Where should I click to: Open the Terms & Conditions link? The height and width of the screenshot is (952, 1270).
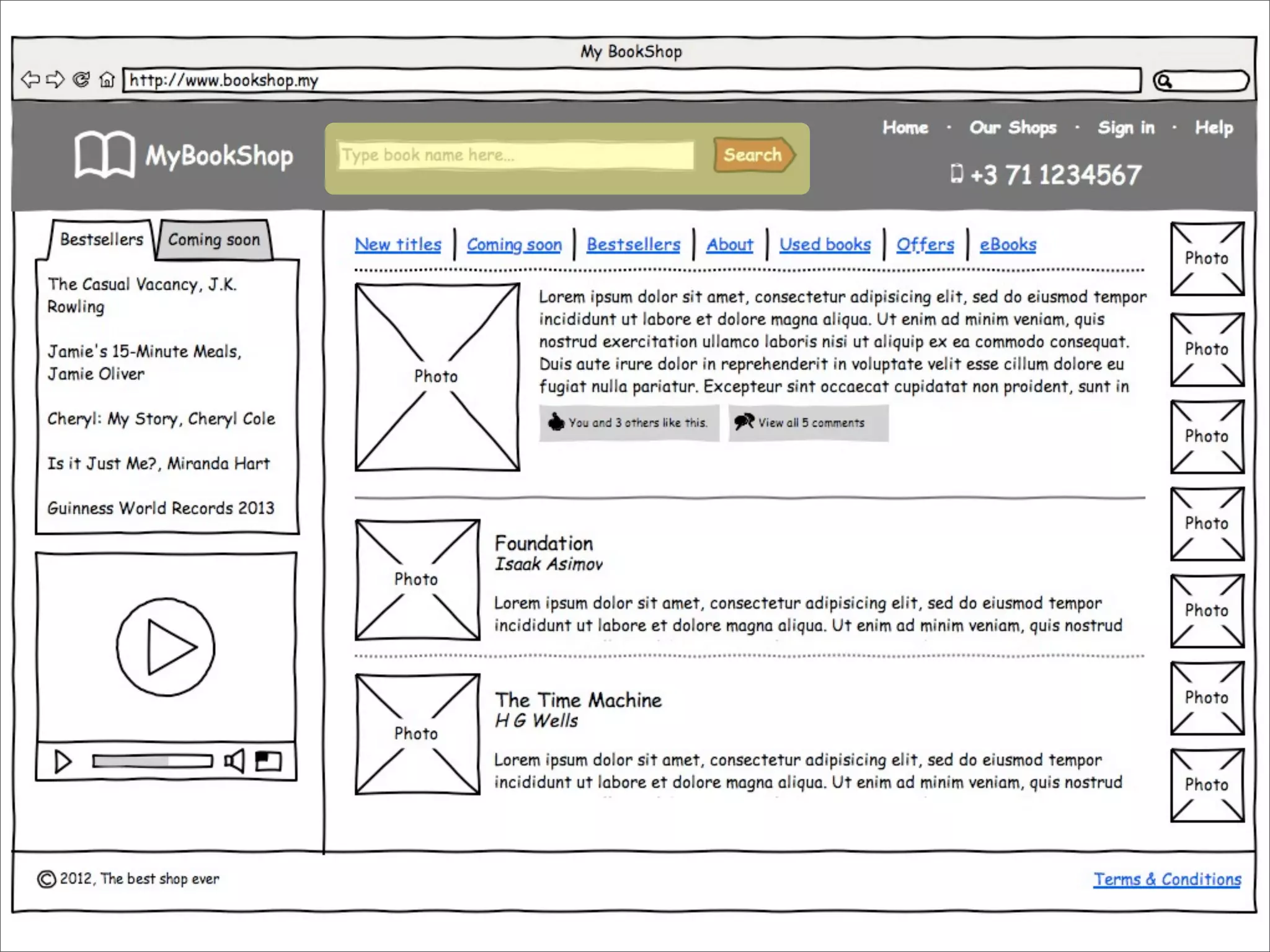tap(1166, 879)
